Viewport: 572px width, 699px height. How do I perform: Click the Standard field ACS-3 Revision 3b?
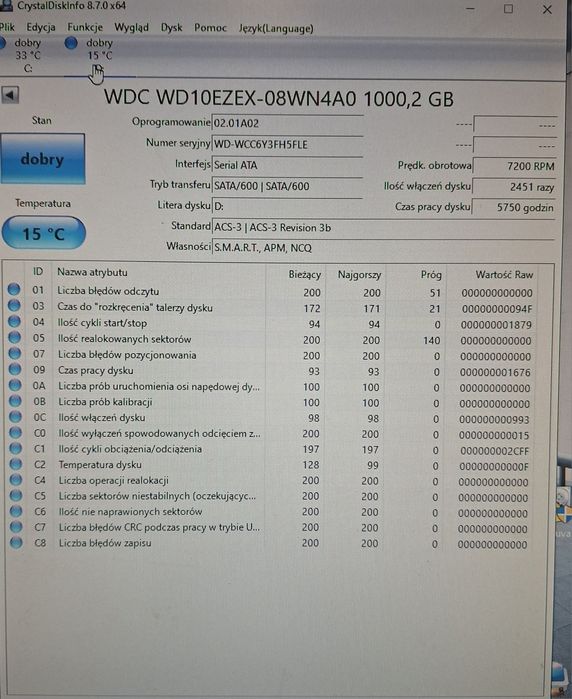383,227
